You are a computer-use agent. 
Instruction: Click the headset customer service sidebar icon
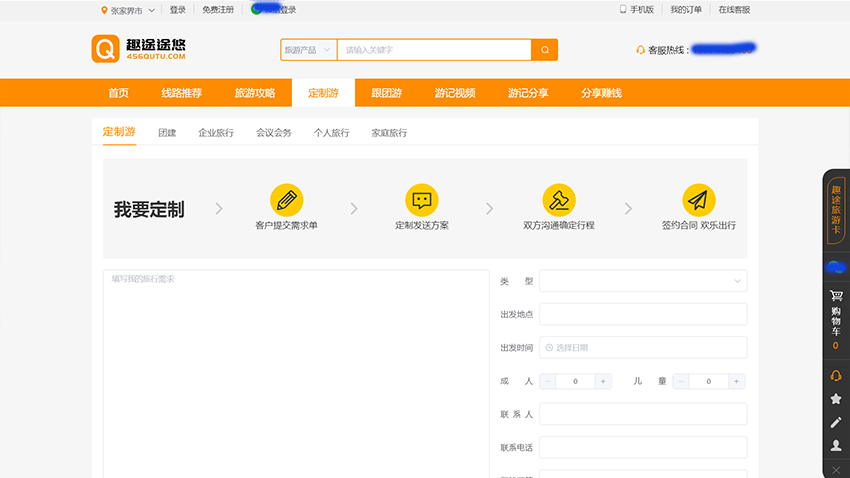click(835, 375)
